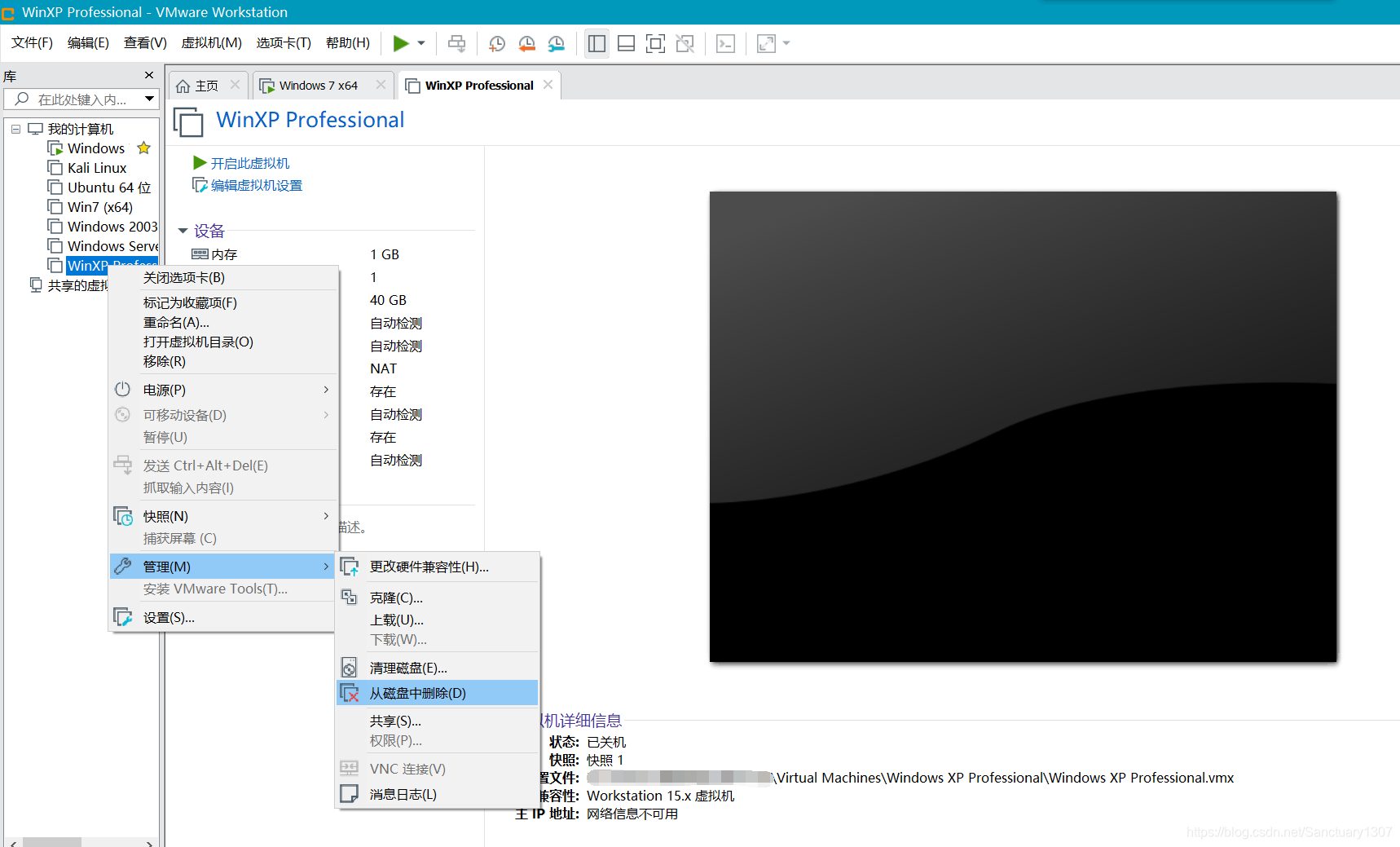Choose 打开虚拟机目录(O) from context menu
The image size is (1400, 847).
point(223,342)
